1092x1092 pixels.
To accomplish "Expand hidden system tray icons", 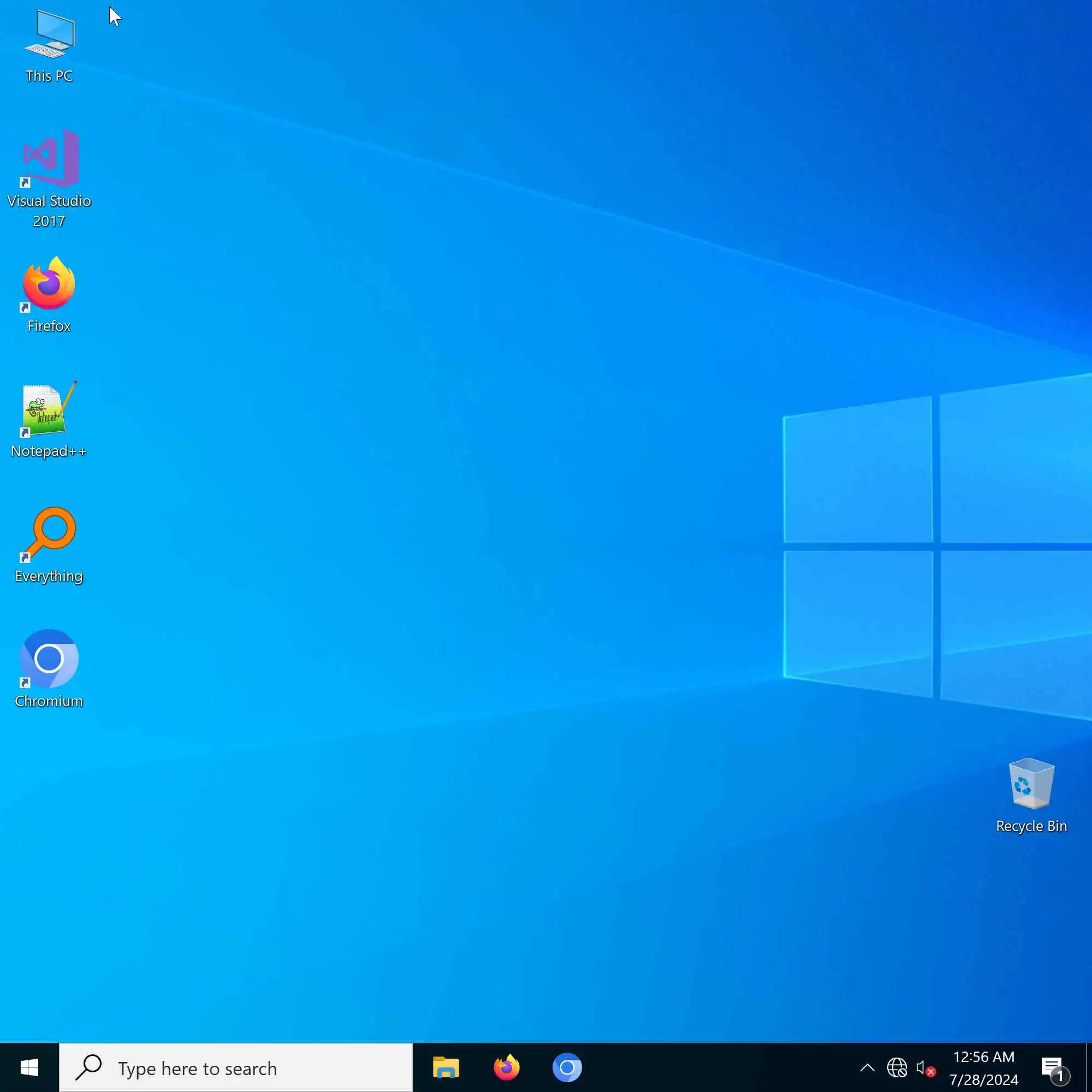I will coord(867,1067).
